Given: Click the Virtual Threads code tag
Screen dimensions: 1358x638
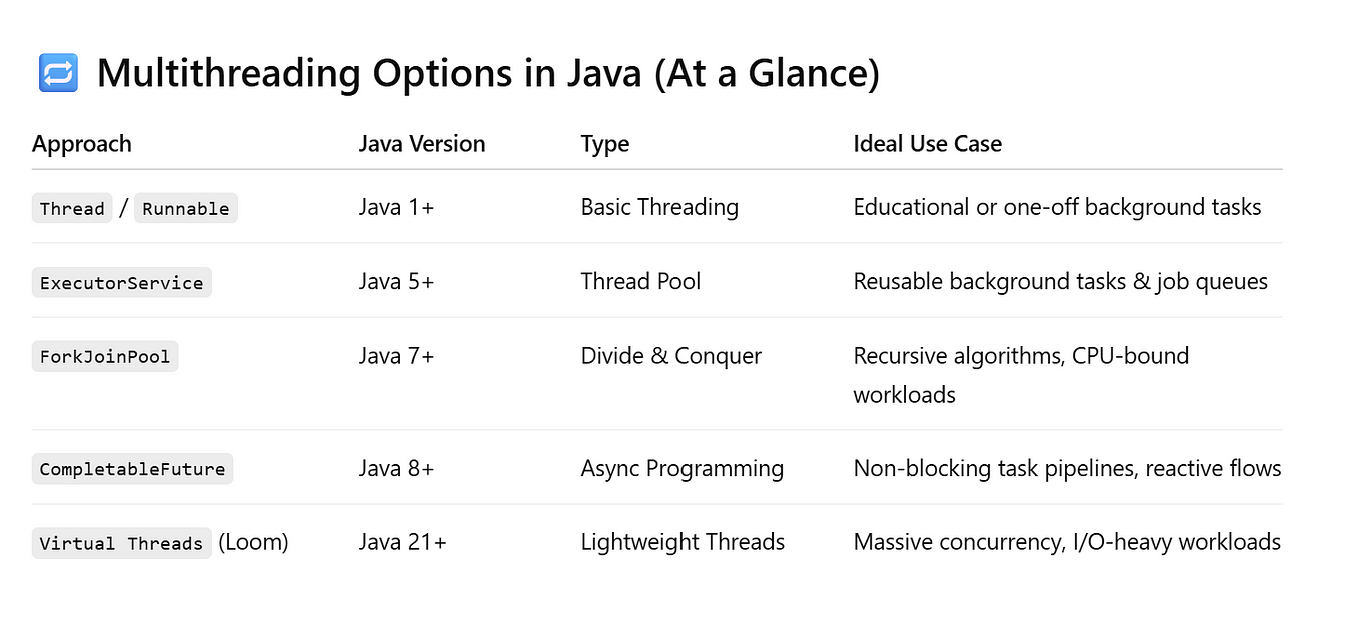Looking at the screenshot, I should (122, 543).
